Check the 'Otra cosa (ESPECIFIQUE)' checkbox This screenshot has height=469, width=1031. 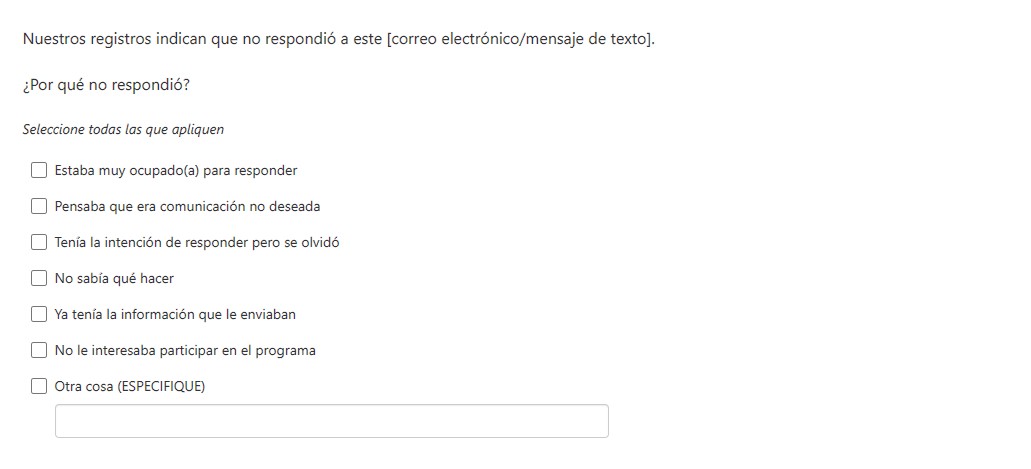point(39,387)
